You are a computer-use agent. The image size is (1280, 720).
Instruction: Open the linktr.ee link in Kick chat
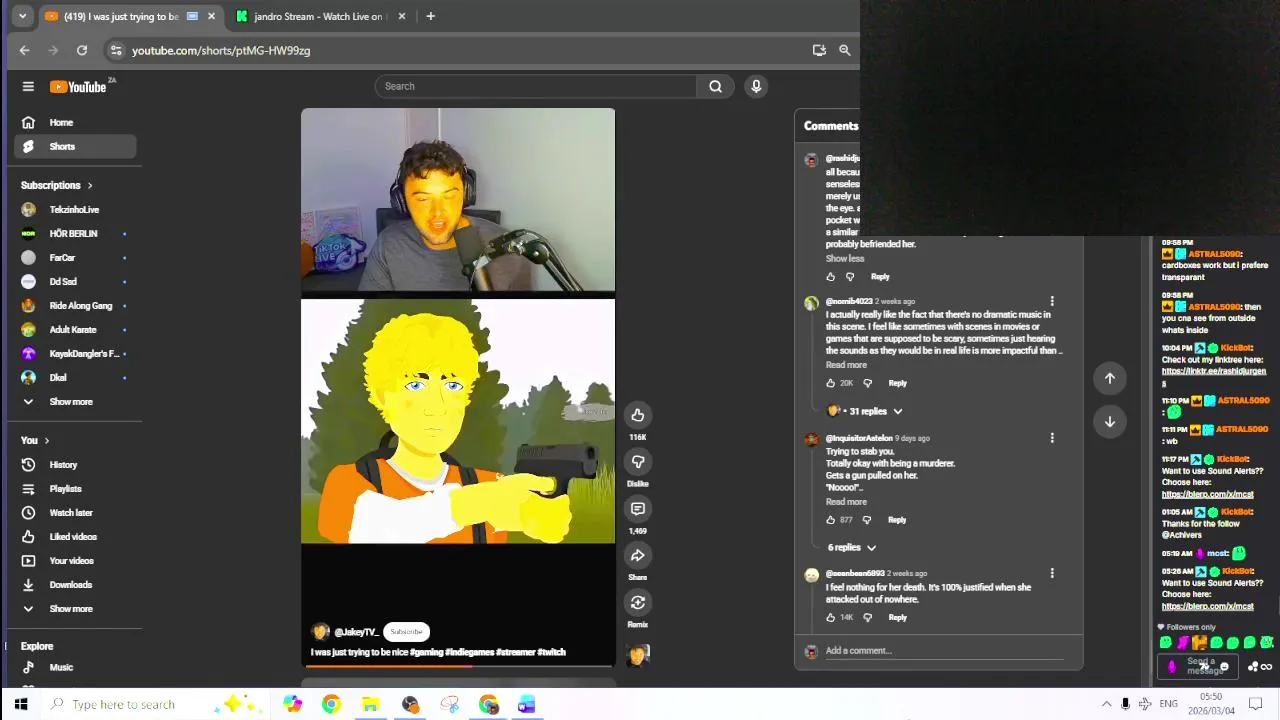[1213, 376]
